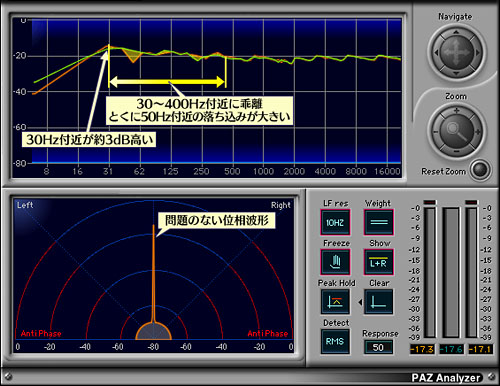Click the center meter readout -17.6
The height and width of the screenshot is (386, 500).
tap(451, 349)
